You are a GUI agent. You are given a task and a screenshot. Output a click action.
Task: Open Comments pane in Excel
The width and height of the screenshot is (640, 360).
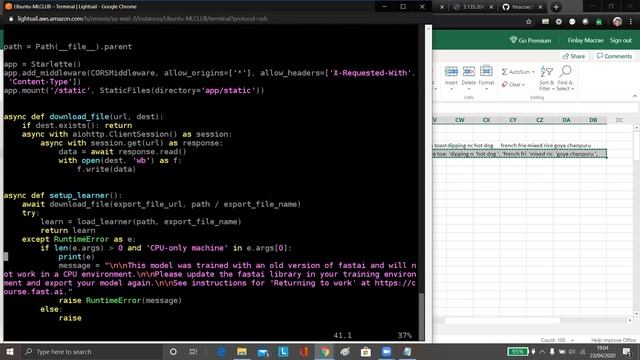click(x=614, y=56)
